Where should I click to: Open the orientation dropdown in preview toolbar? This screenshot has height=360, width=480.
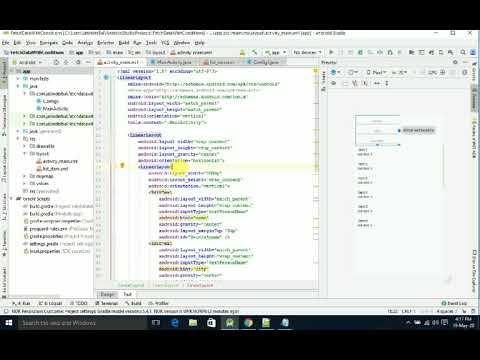353,72
